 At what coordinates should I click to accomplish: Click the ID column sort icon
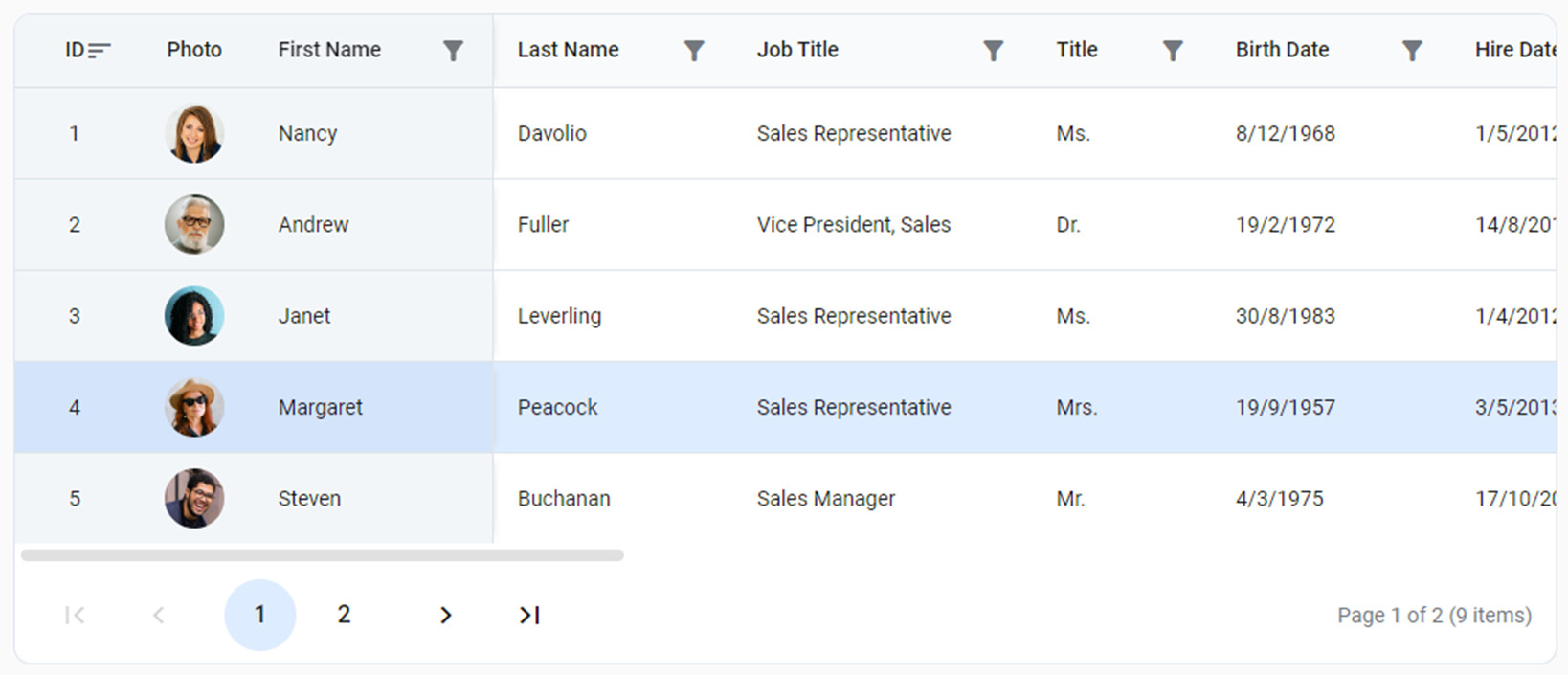point(100,51)
